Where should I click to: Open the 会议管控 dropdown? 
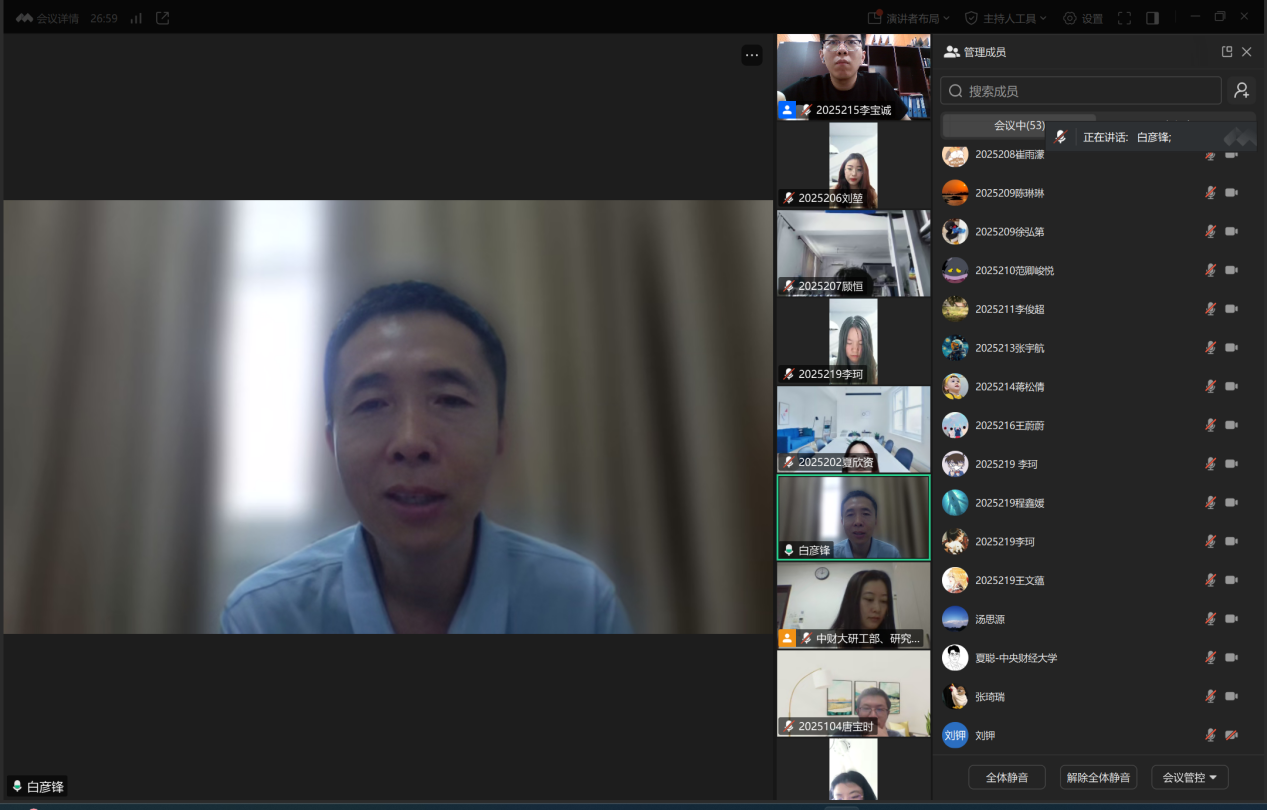[1189, 777]
